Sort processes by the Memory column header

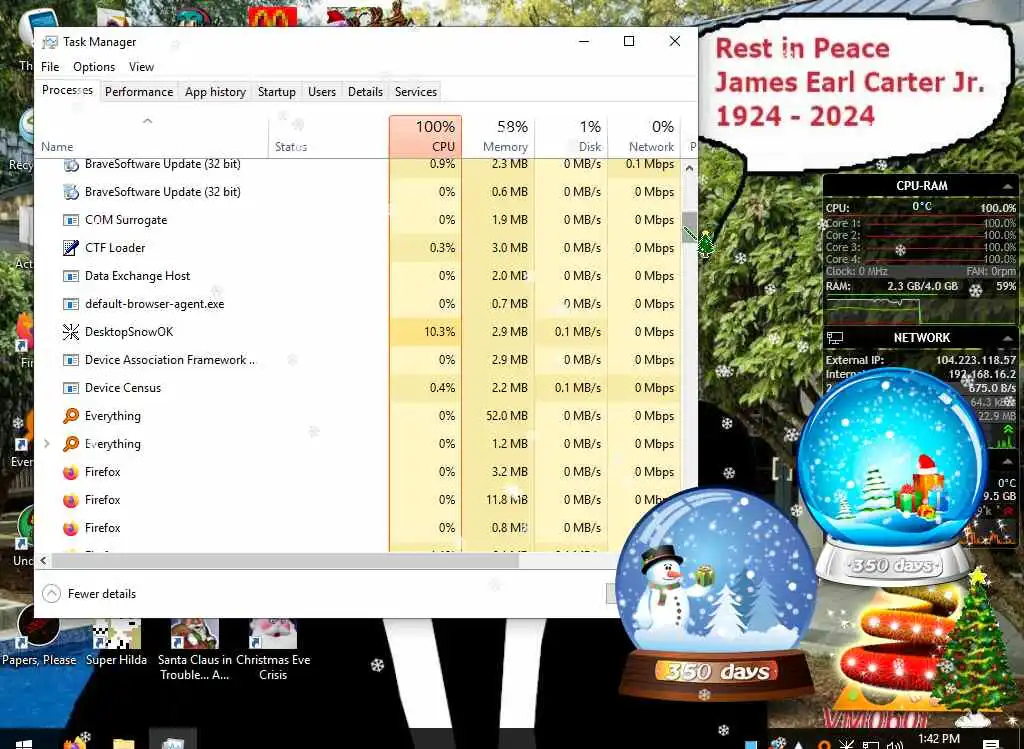(498, 136)
